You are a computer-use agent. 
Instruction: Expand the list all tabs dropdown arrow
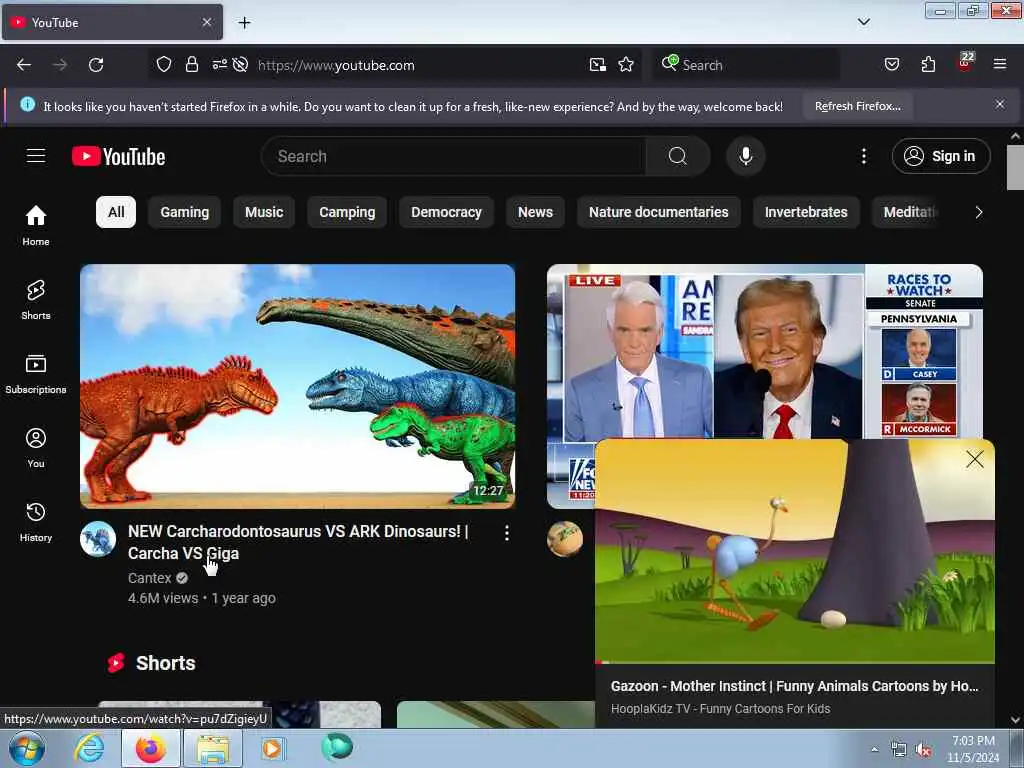coord(863,22)
